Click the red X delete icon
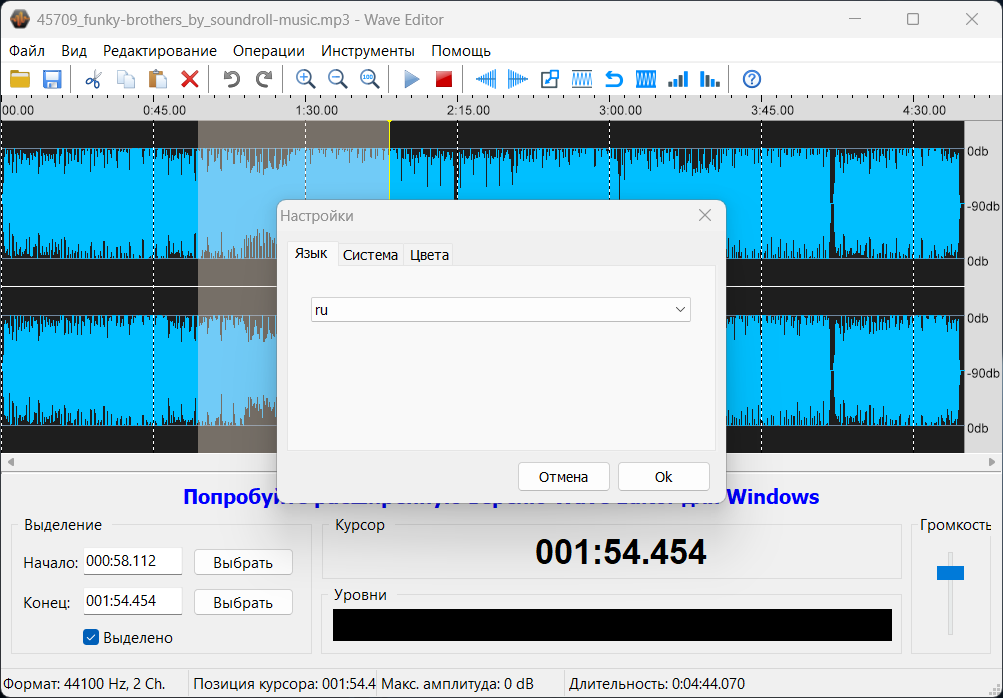Viewport: 1003px width, 698px height. (189, 79)
